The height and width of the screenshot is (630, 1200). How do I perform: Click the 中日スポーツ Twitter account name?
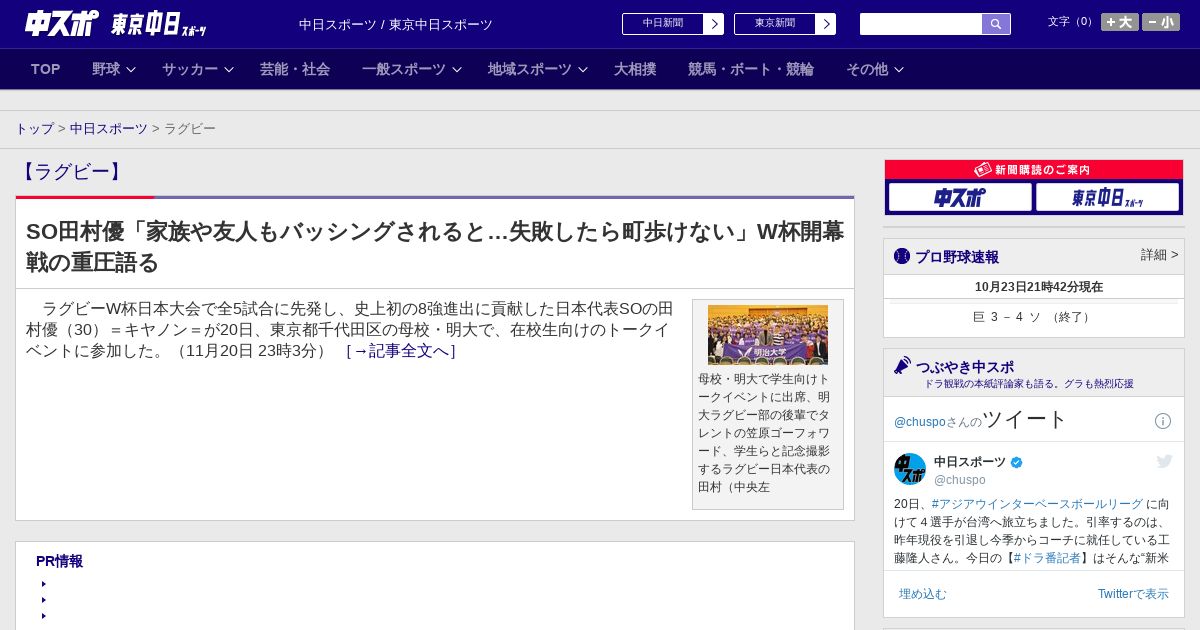(x=970, y=462)
